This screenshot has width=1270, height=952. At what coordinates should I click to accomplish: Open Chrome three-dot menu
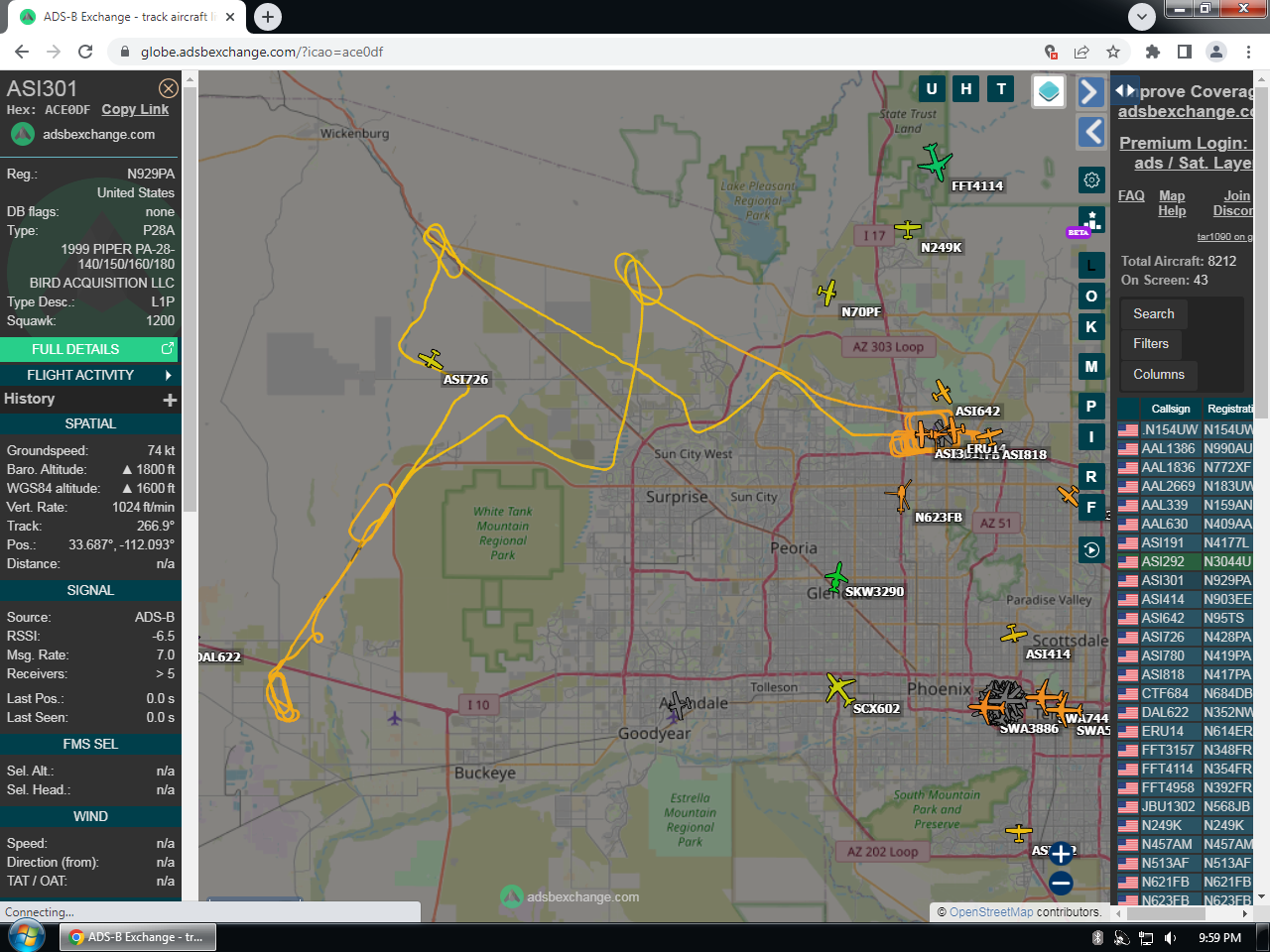click(1248, 52)
